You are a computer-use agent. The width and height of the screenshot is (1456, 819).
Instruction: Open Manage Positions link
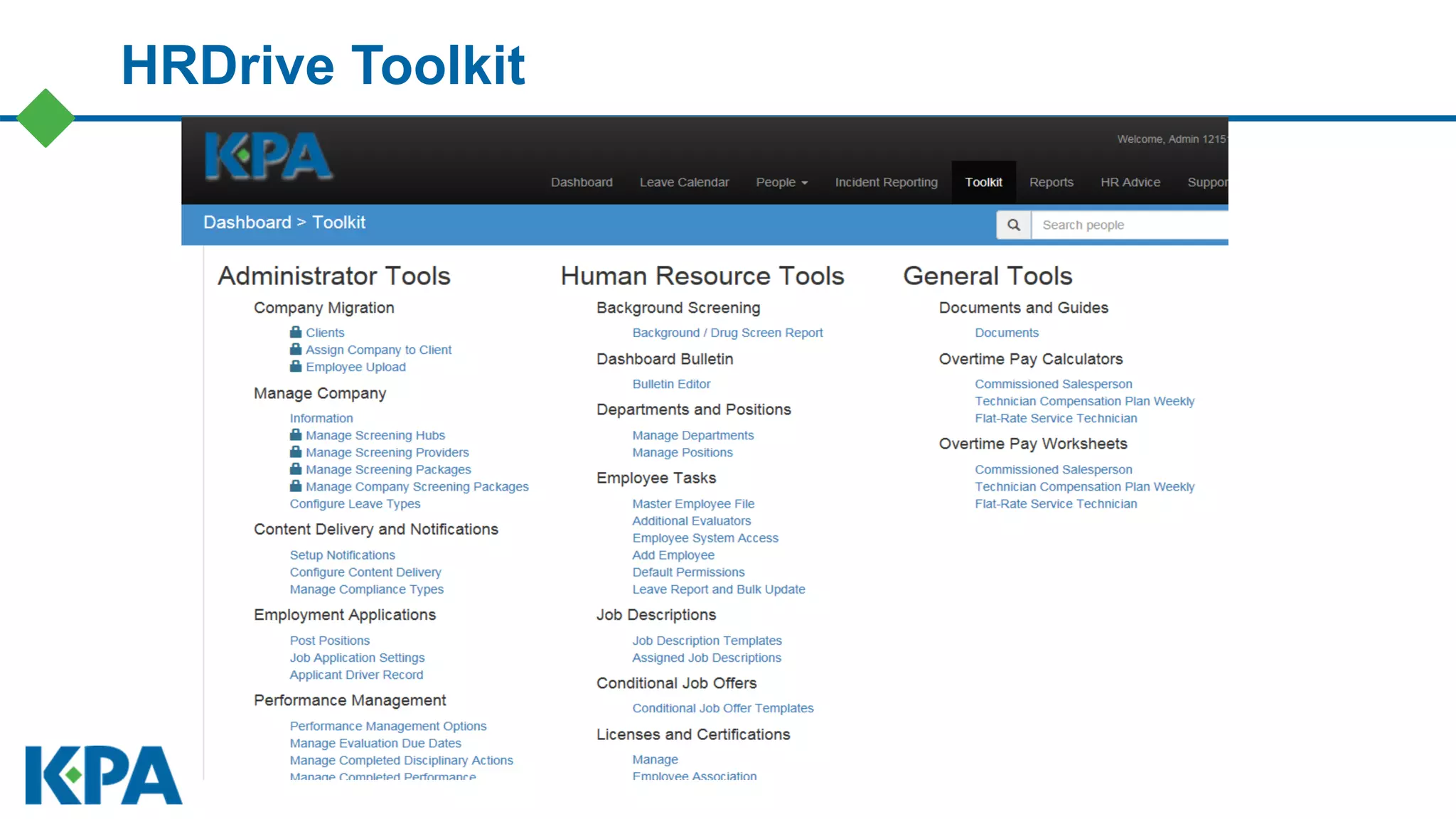pos(682,452)
